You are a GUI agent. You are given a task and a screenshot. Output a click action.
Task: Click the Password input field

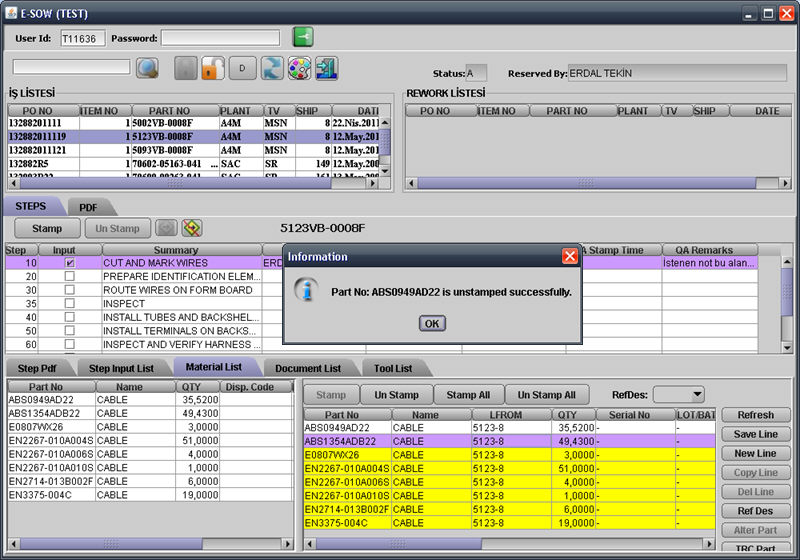(220, 38)
